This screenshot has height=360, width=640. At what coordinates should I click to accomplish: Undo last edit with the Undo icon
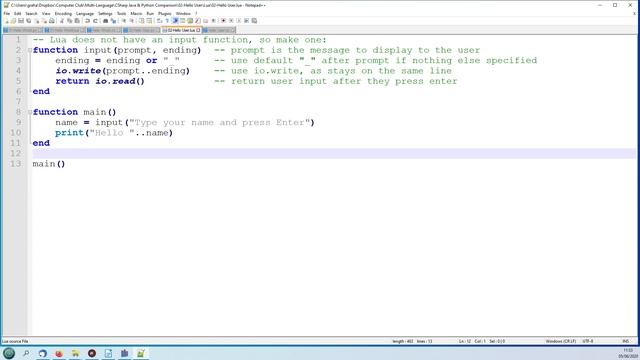87,20
